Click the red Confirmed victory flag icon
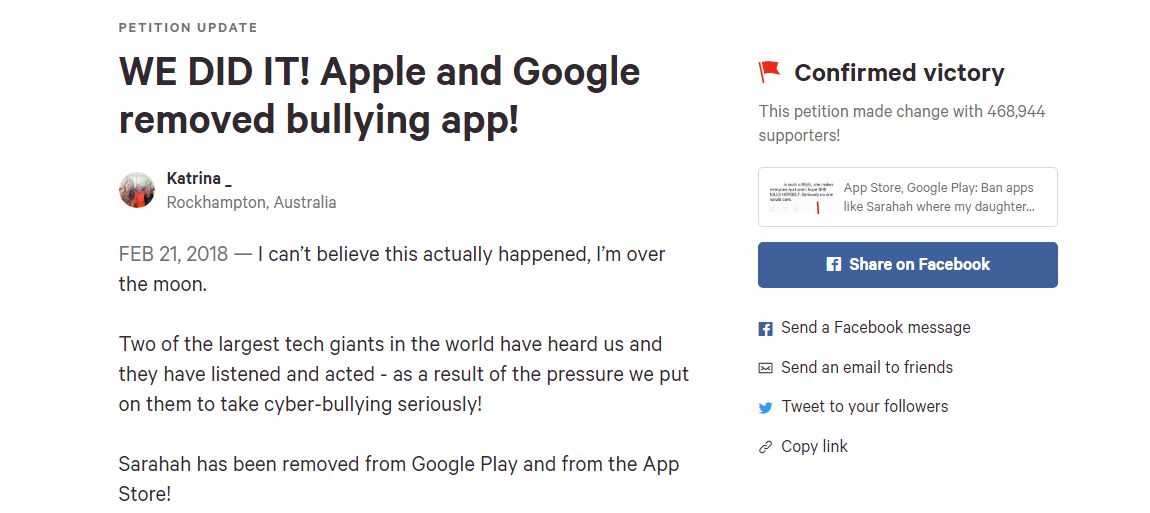The image size is (1150, 513). point(769,71)
